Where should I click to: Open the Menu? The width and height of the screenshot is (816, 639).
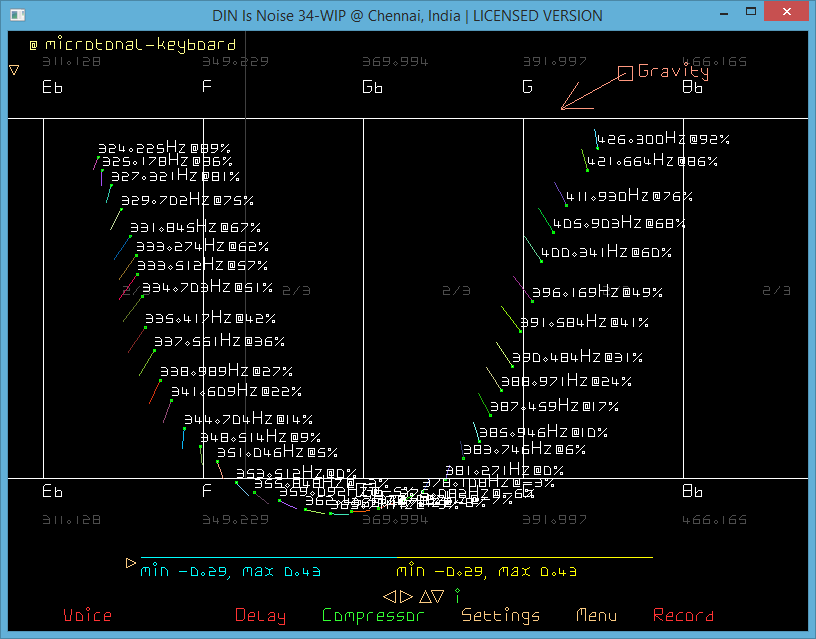pyautogui.click(x=596, y=616)
